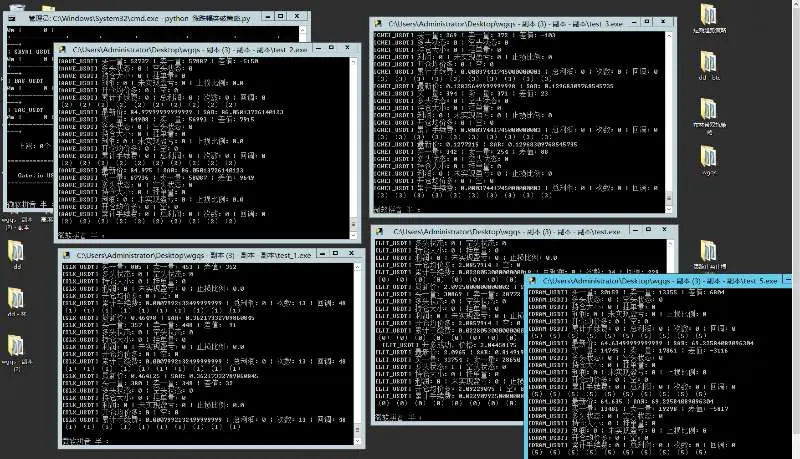
Task: Click scroll up arrow in test.exe window
Action: click(x=670, y=244)
